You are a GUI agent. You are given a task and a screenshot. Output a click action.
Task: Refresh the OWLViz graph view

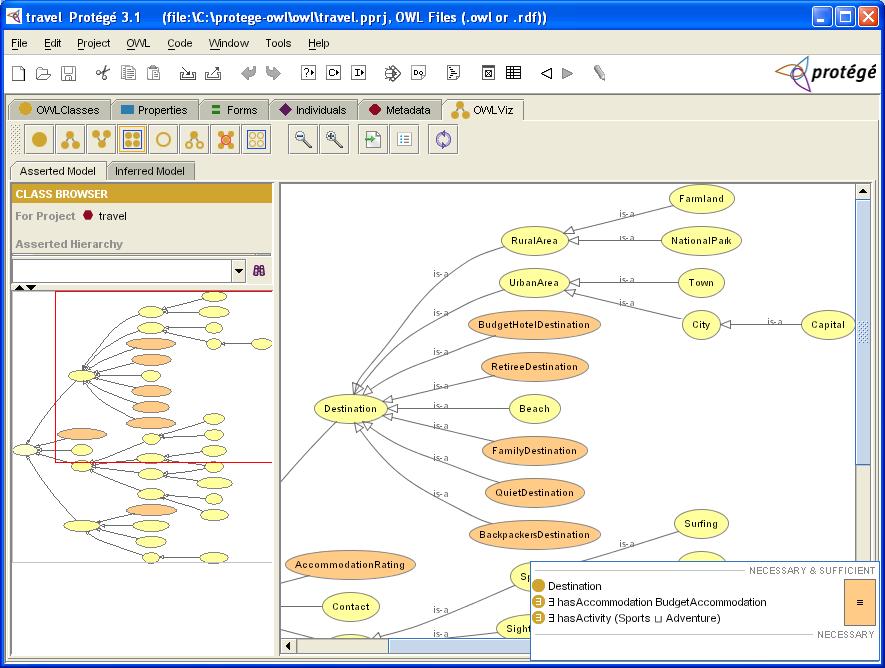(x=443, y=139)
